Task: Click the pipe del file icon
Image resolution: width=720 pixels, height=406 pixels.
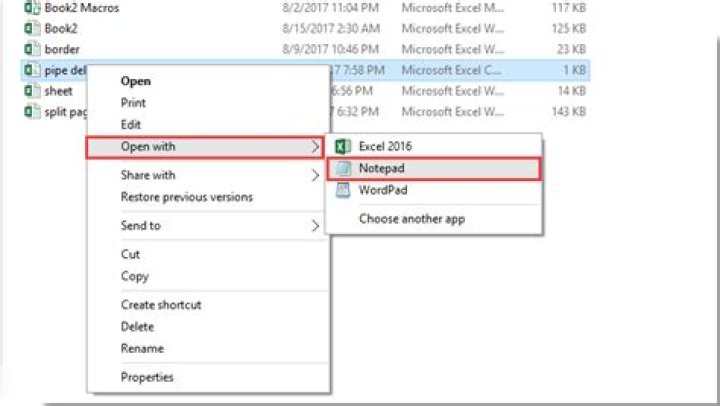Action: [32, 70]
